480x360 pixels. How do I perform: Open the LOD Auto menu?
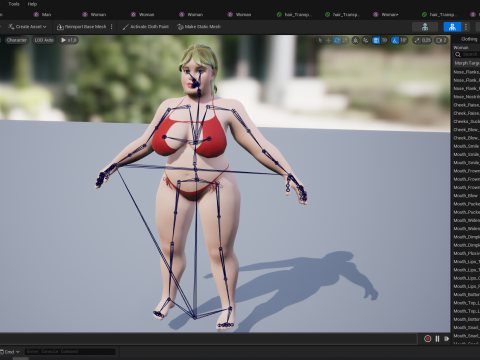44,40
